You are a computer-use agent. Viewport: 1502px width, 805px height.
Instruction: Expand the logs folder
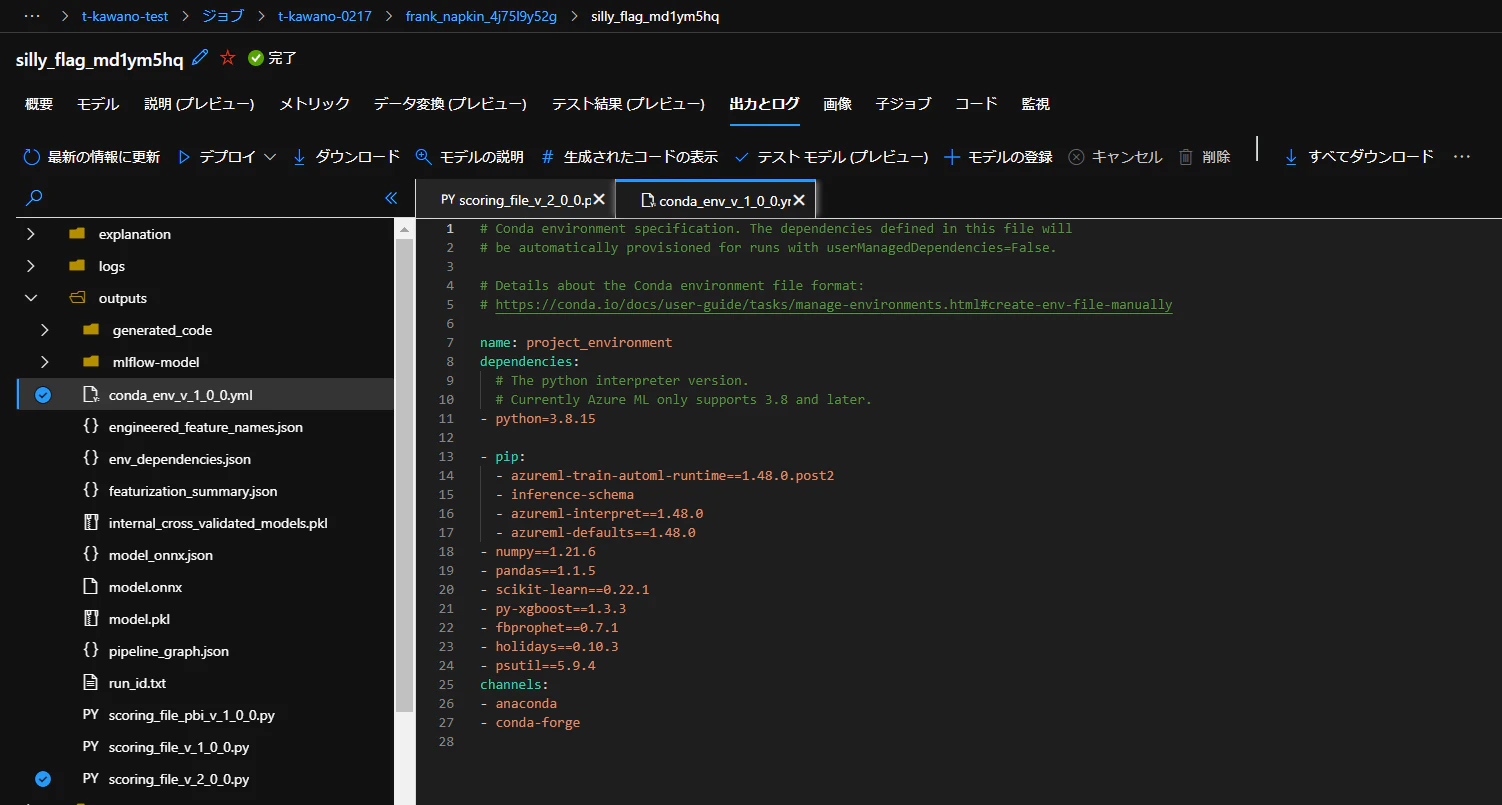30,266
